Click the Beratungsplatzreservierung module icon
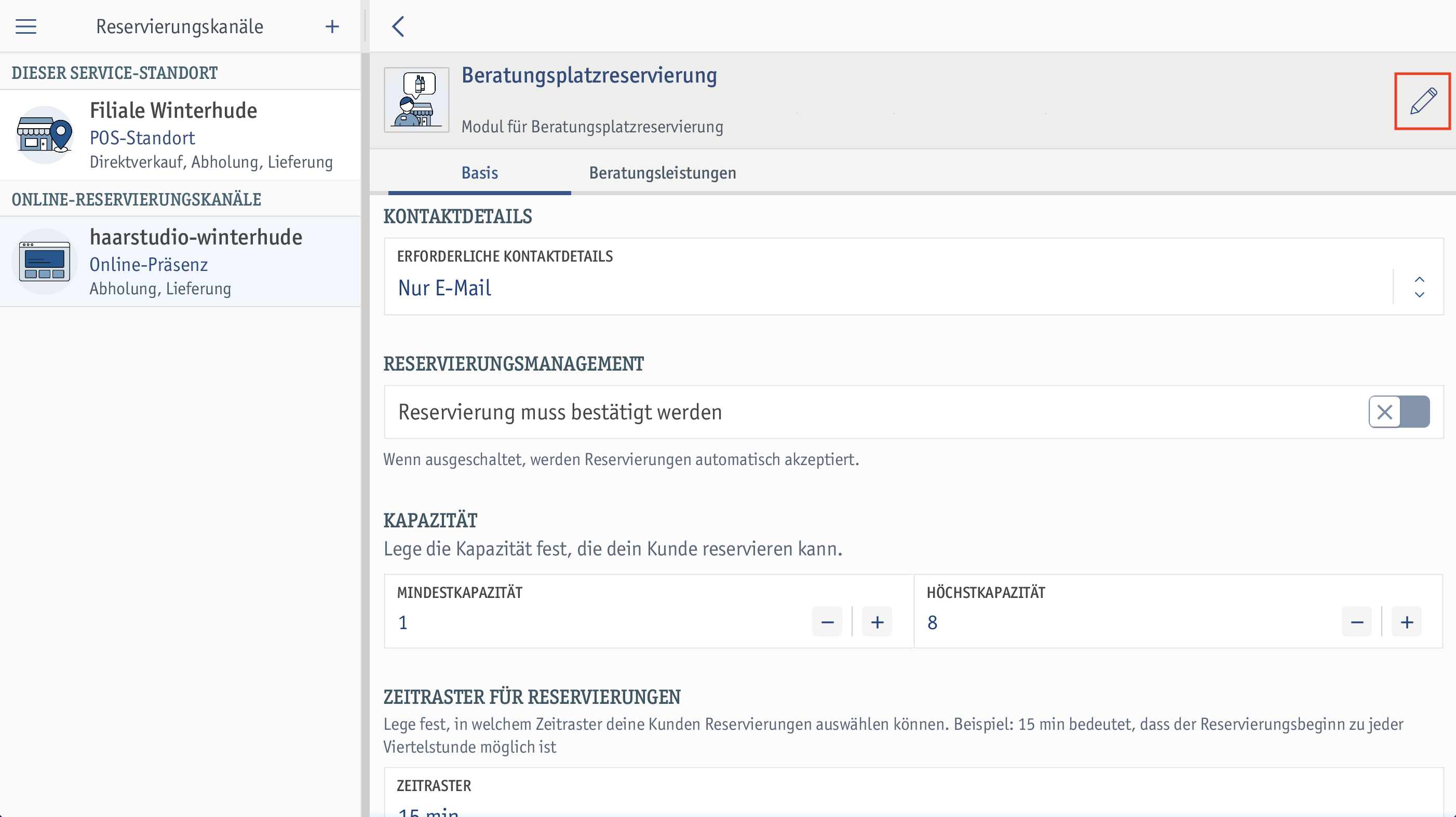This screenshot has height=817, width=1456. coord(416,100)
